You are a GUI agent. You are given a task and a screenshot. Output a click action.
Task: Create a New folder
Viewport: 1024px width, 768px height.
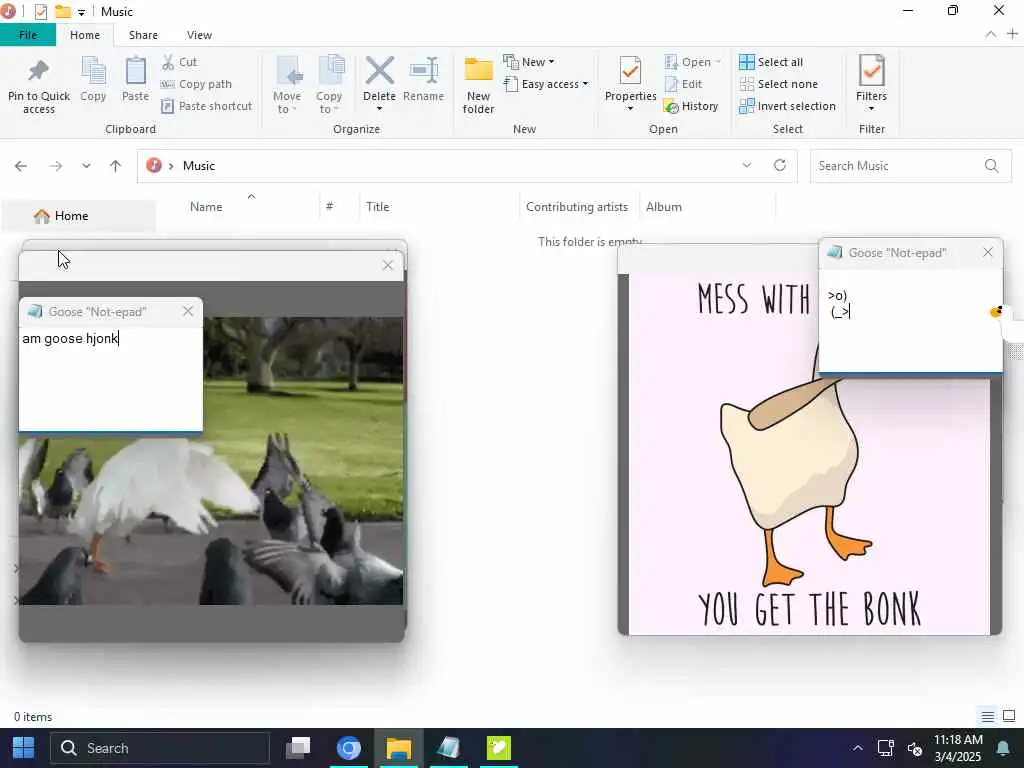478,85
